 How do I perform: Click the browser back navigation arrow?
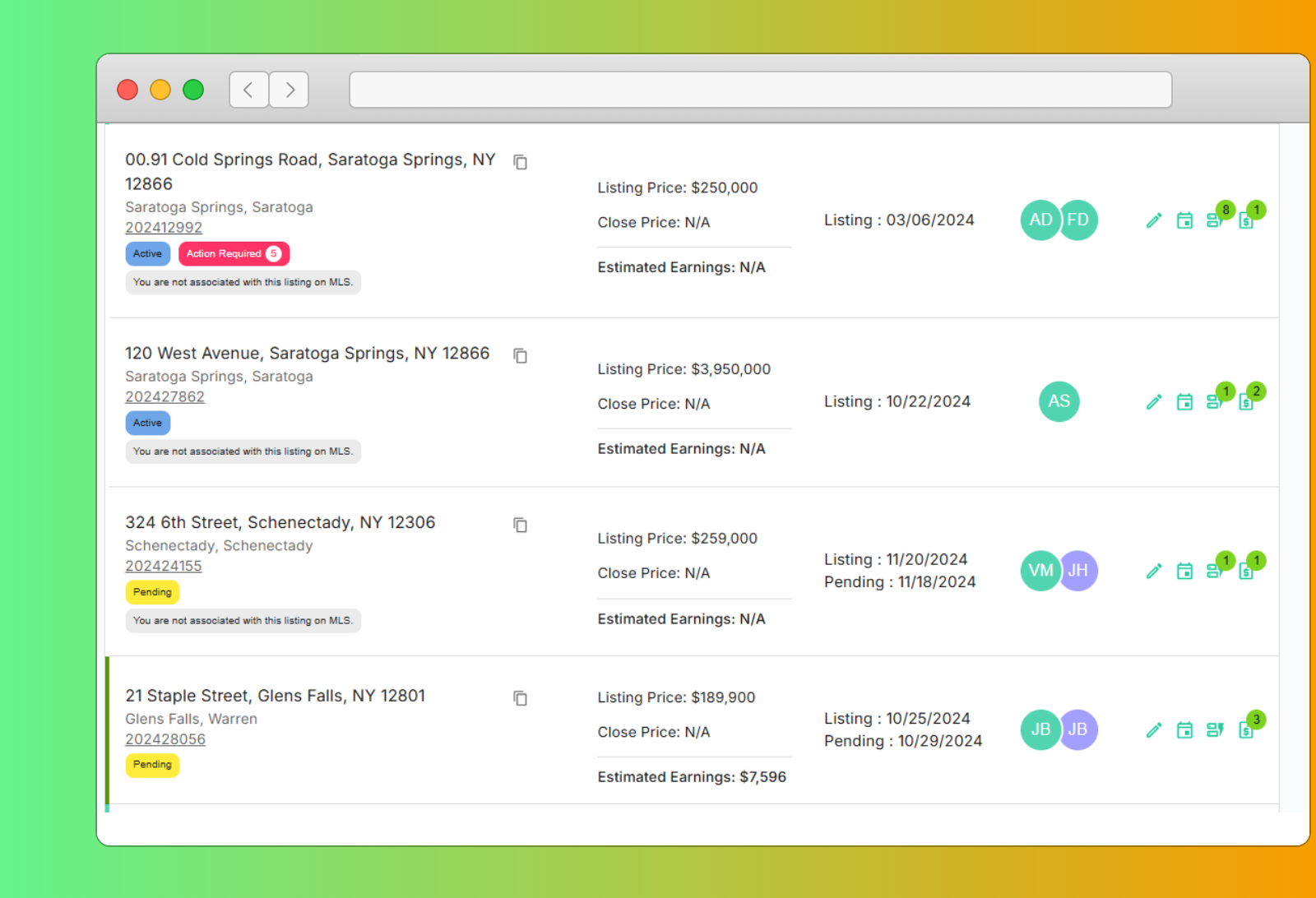(x=248, y=90)
